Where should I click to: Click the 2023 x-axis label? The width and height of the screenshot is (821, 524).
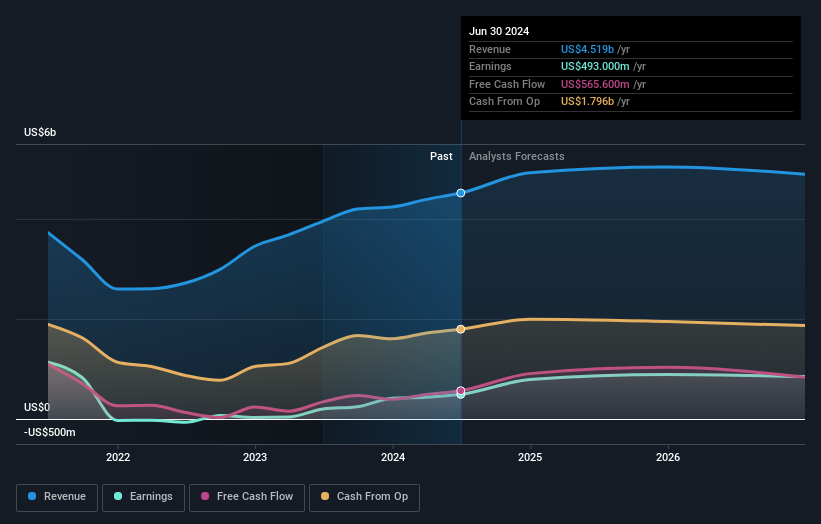(x=255, y=457)
